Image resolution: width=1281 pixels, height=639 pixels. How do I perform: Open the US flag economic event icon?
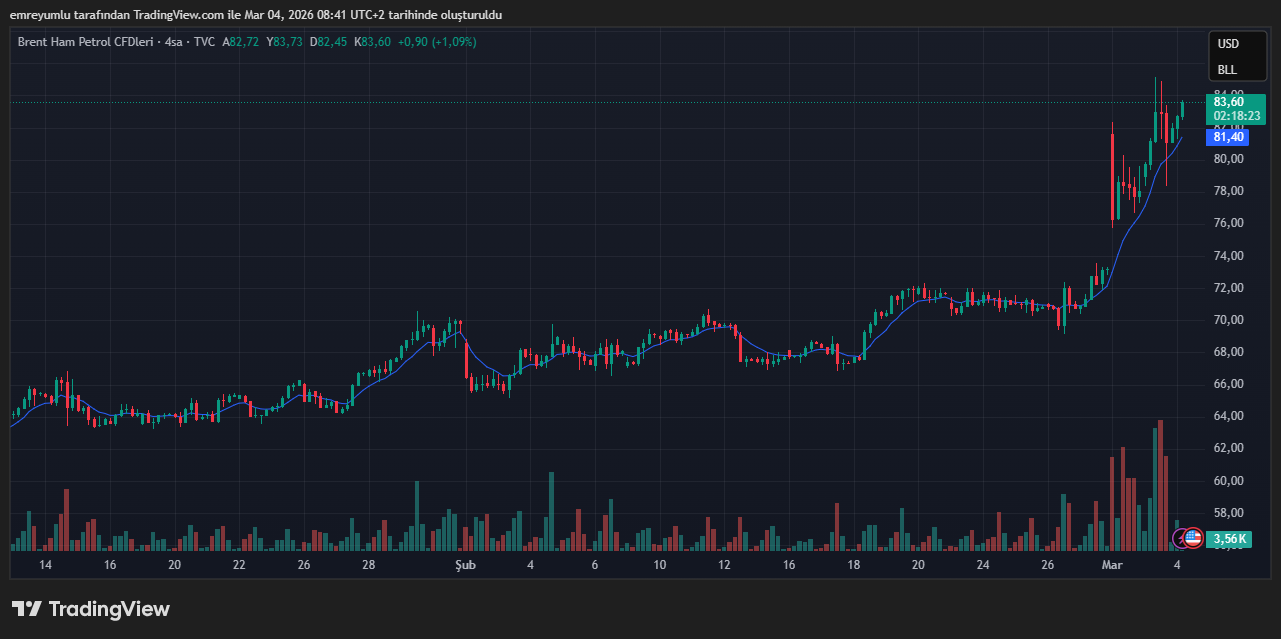point(1193,538)
